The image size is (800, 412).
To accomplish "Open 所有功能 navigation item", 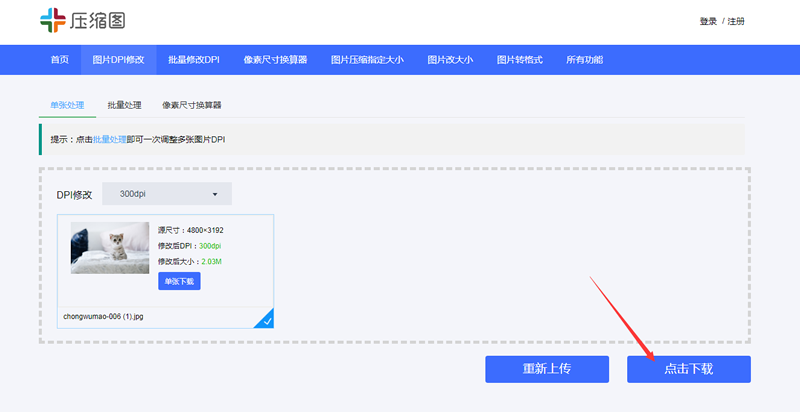I will click(584, 60).
